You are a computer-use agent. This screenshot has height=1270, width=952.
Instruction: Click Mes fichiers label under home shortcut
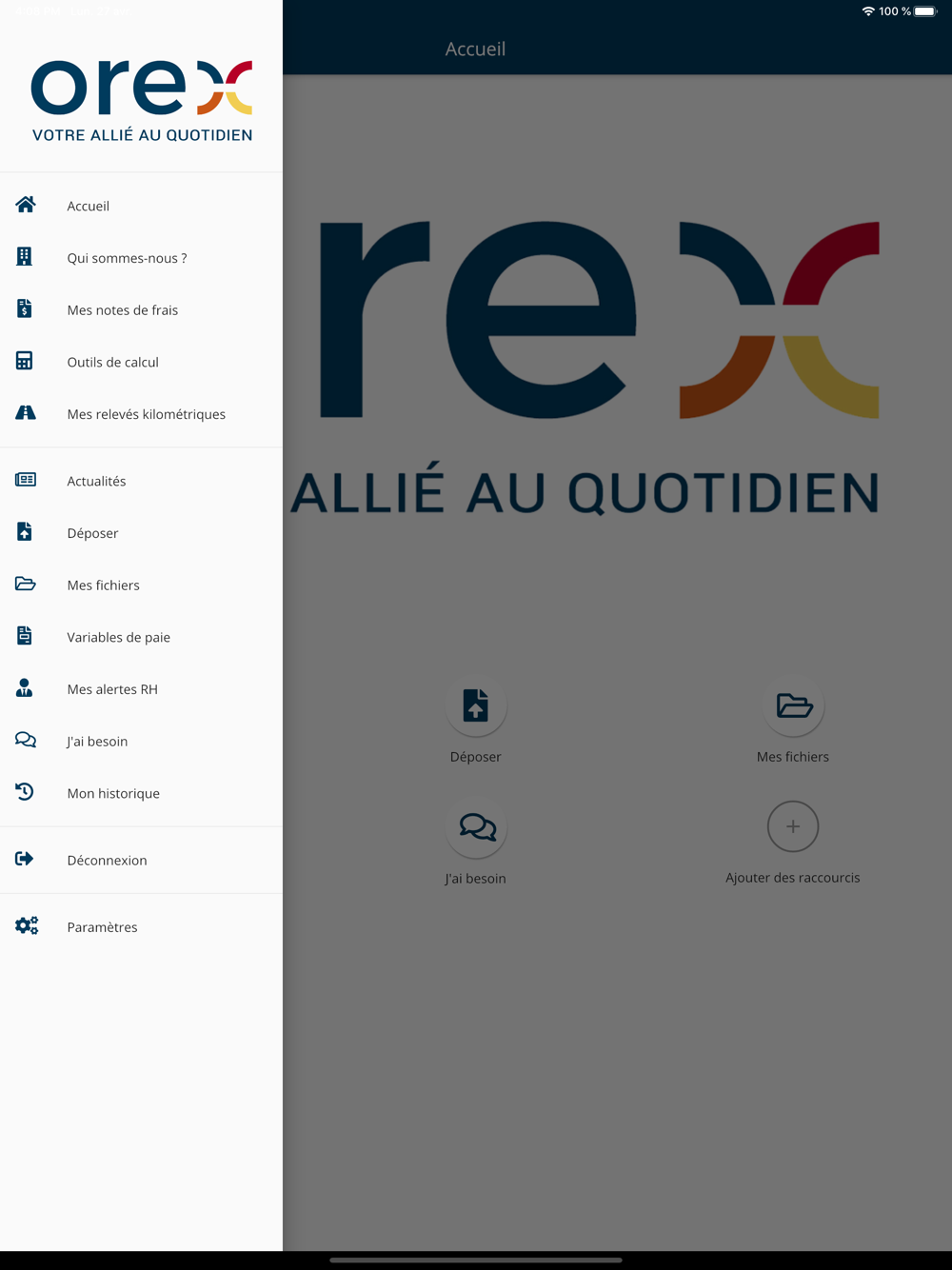point(793,757)
